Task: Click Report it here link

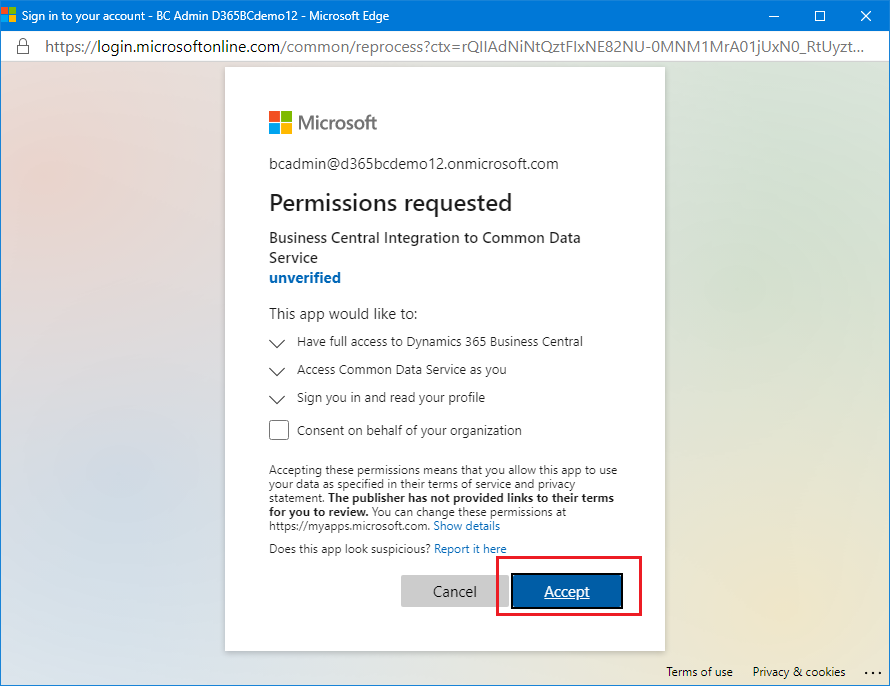Action: 470,549
